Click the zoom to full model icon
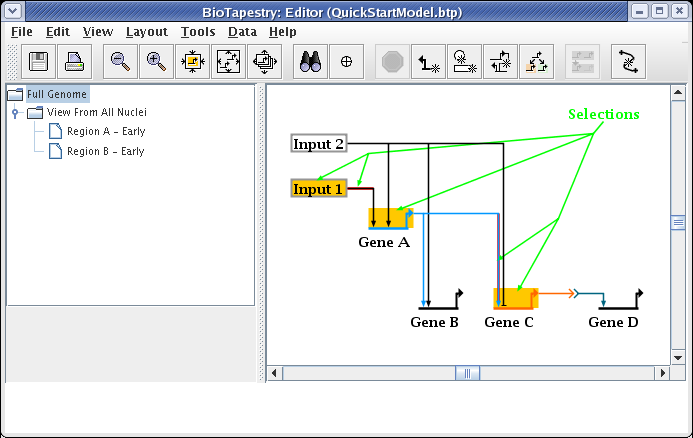 tap(229, 62)
